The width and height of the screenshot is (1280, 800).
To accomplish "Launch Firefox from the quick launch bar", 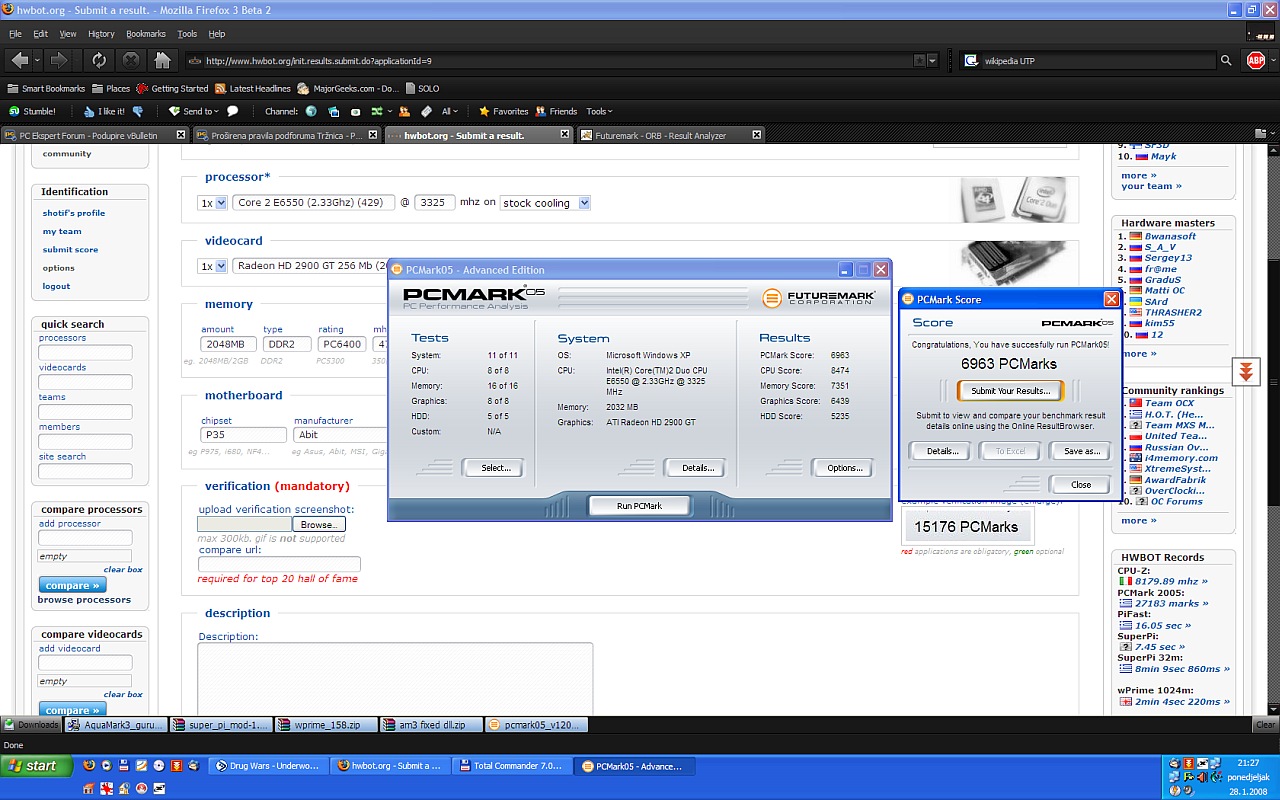I will [89, 766].
